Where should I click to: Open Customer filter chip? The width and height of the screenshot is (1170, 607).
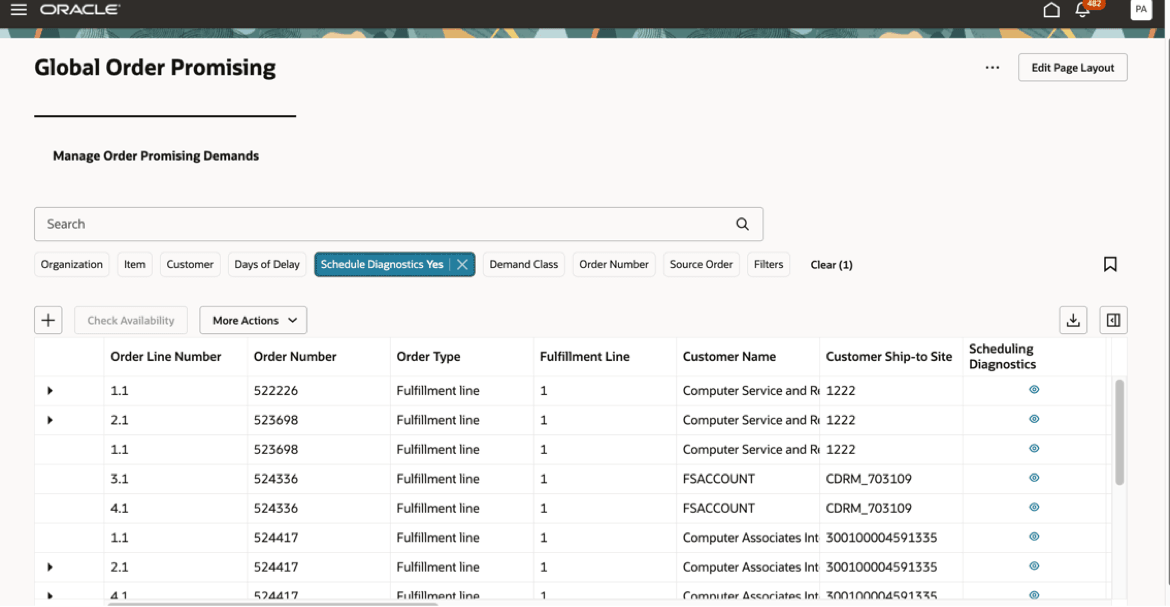tap(190, 264)
